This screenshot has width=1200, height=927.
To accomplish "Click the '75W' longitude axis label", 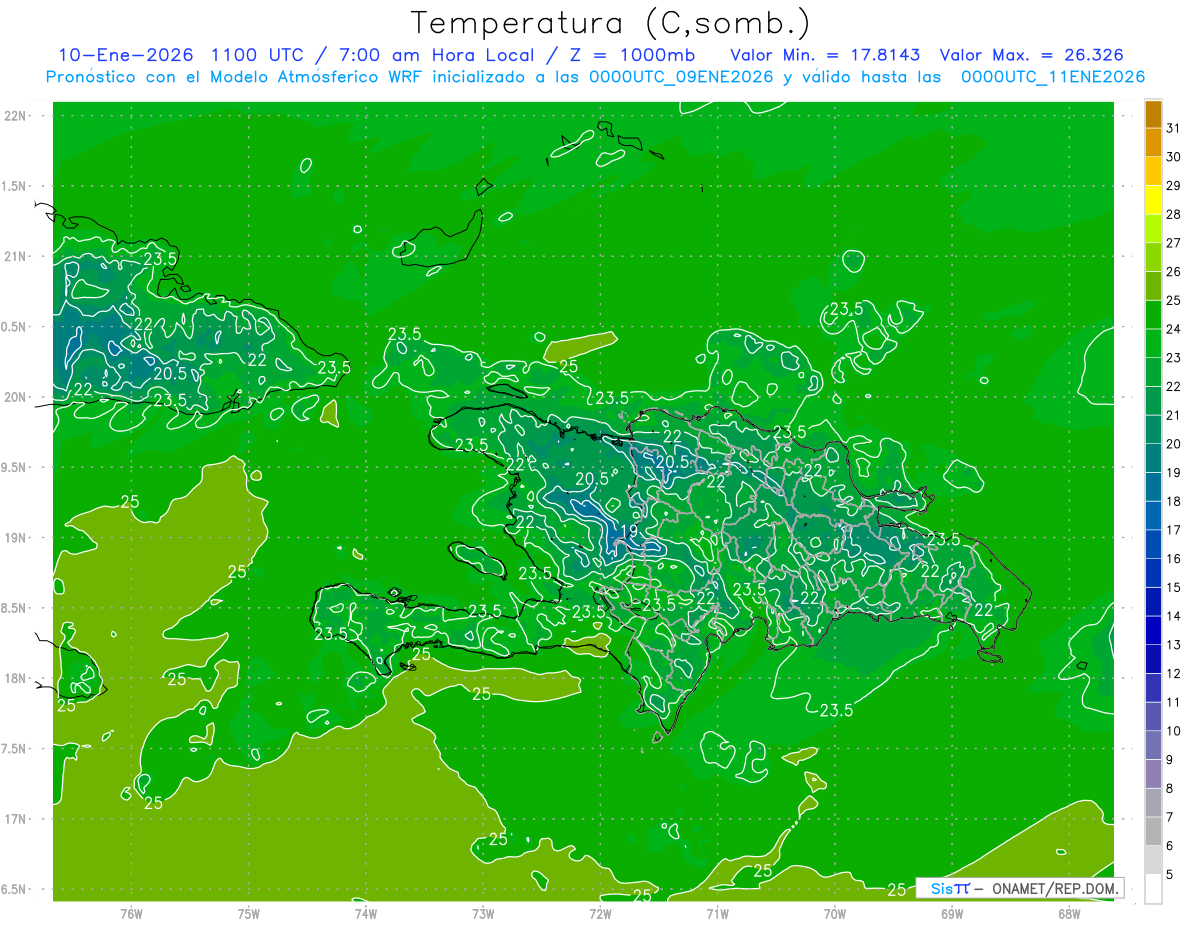I will (x=249, y=914).
